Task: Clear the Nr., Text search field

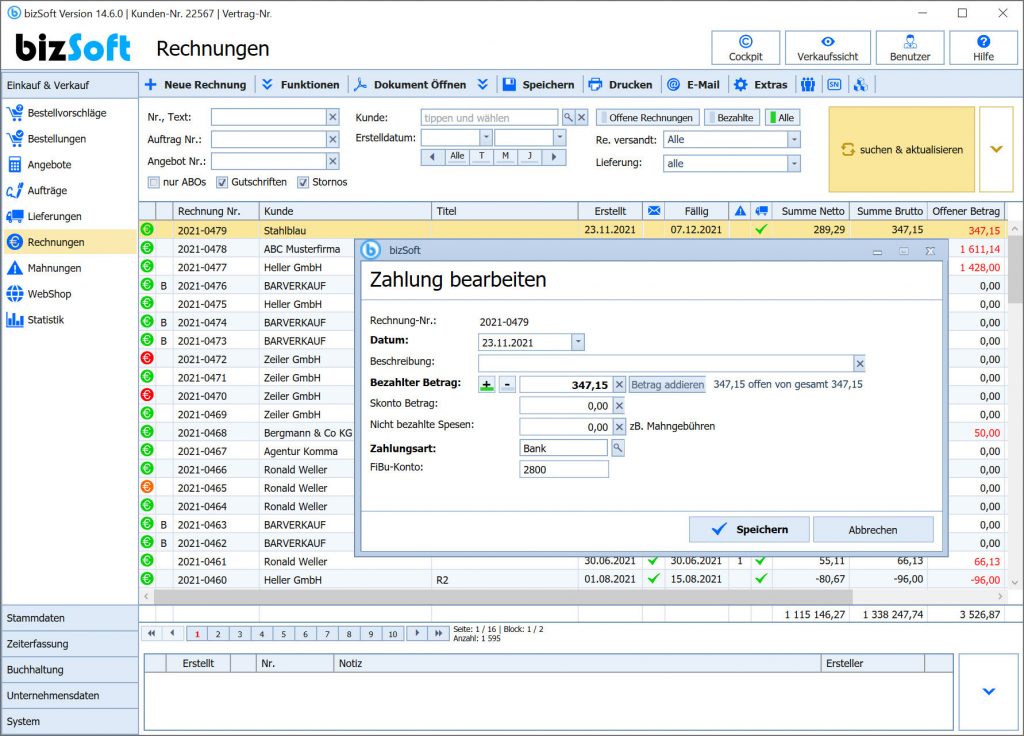Action: click(332, 118)
